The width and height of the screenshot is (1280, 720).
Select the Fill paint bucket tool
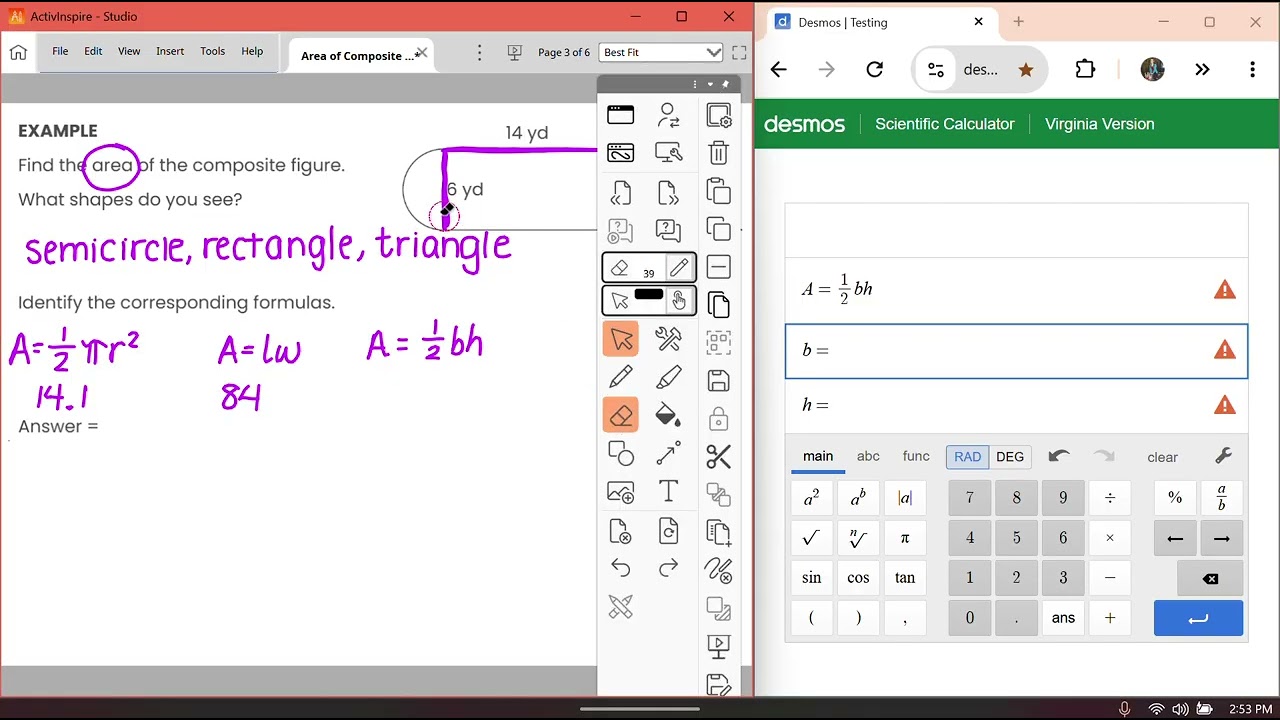click(x=669, y=415)
